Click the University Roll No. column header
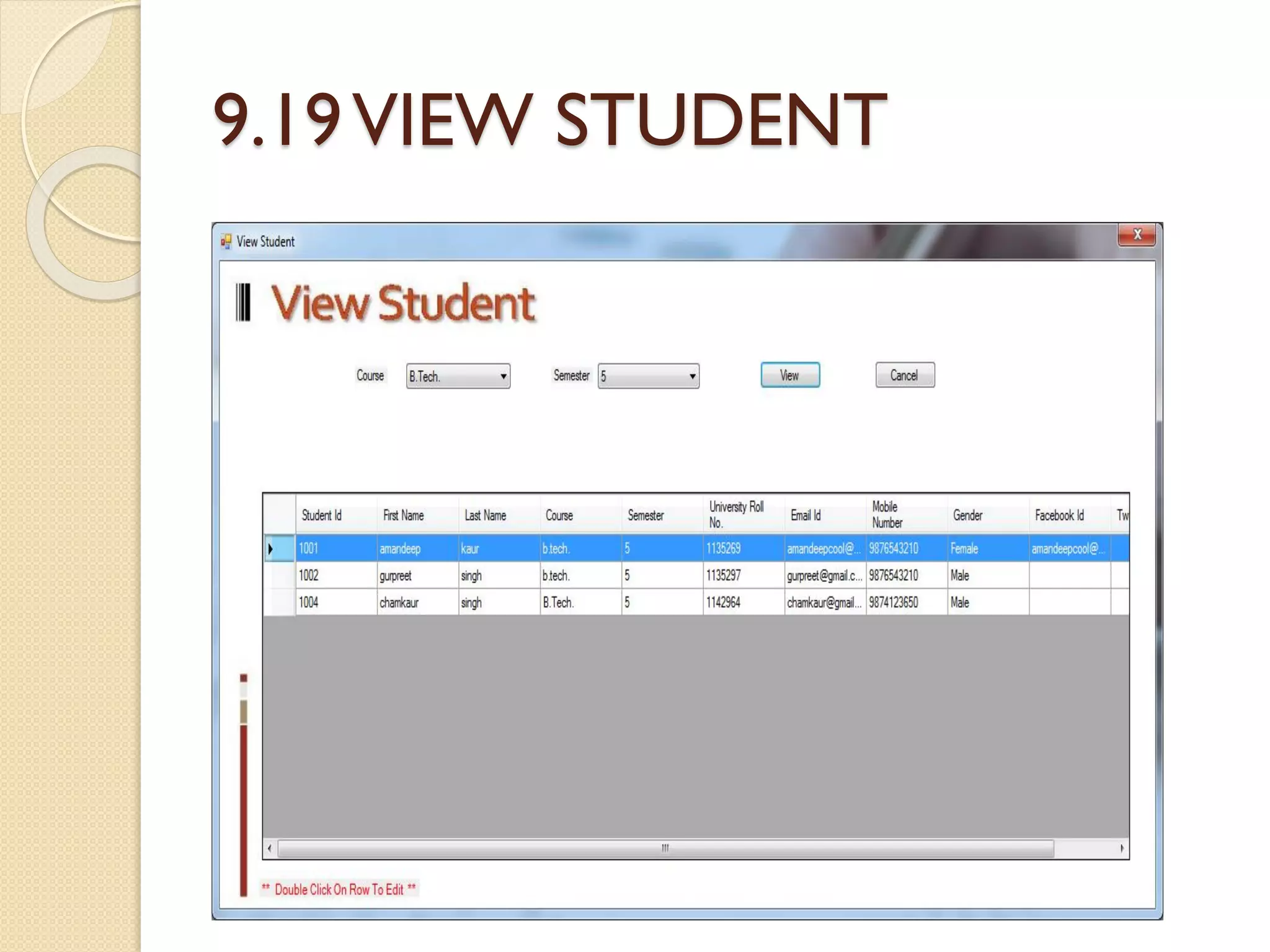 (x=744, y=514)
